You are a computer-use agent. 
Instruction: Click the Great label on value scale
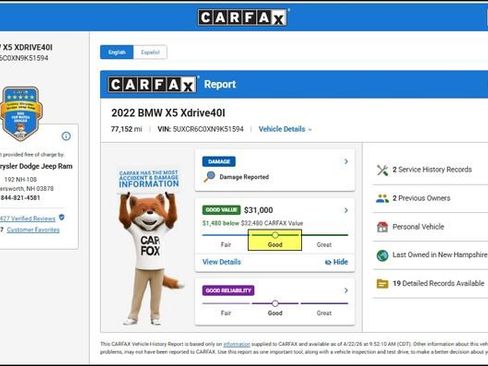324,245
